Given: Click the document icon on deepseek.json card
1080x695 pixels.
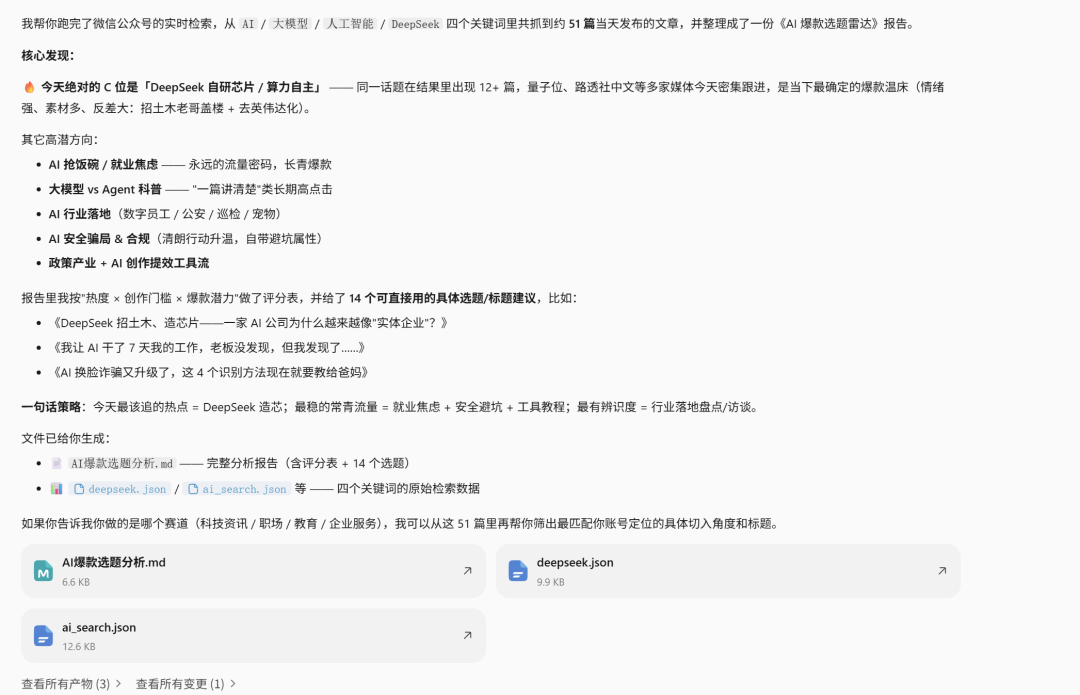Looking at the screenshot, I should point(517,570).
